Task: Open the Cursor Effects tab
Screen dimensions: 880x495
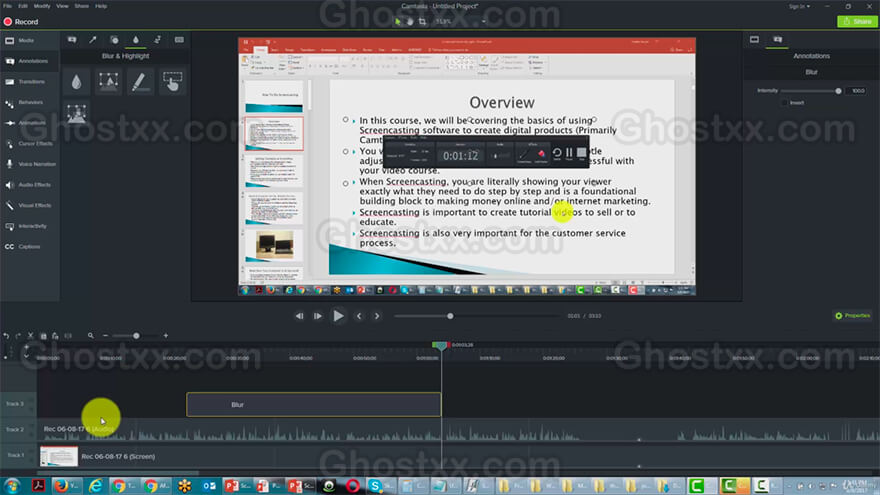Action: click(30, 144)
